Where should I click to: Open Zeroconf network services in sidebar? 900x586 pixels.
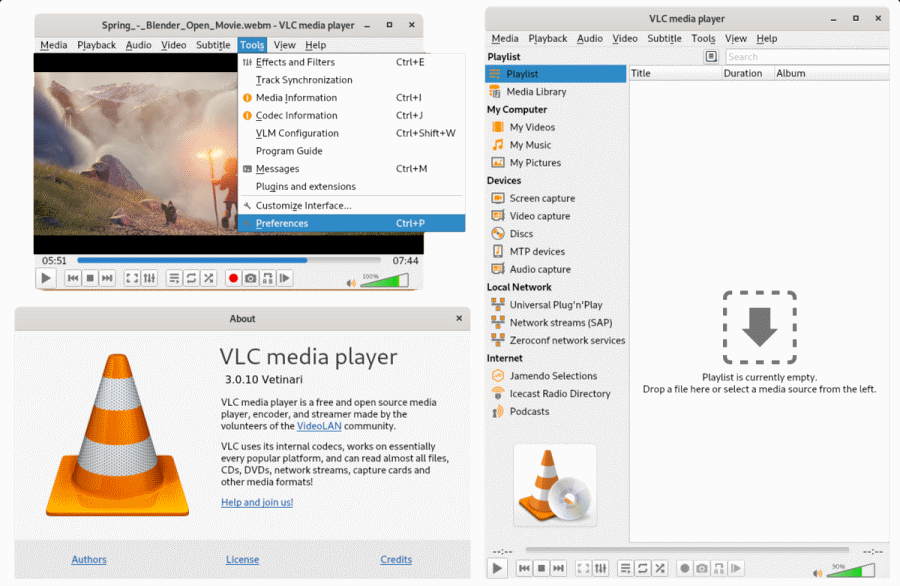pyautogui.click(x=556, y=341)
